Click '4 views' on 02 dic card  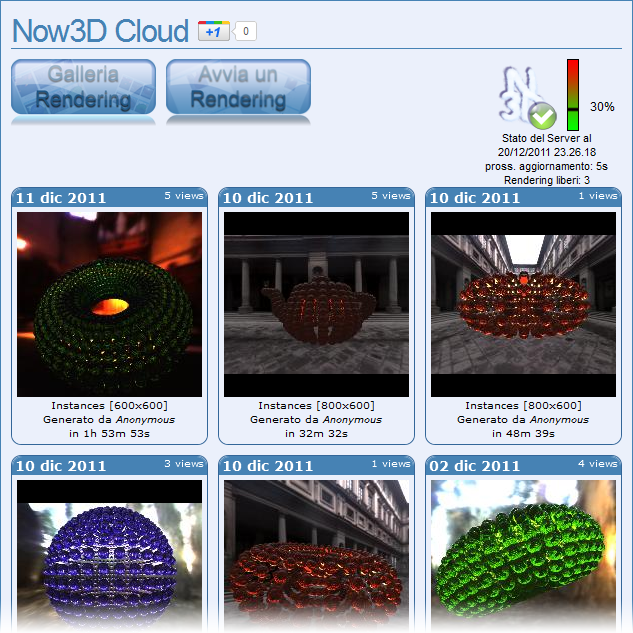click(x=597, y=463)
